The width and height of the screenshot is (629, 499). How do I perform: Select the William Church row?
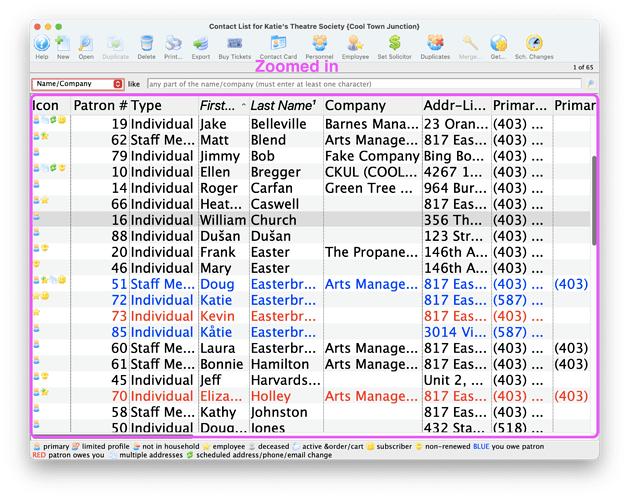point(311,220)
